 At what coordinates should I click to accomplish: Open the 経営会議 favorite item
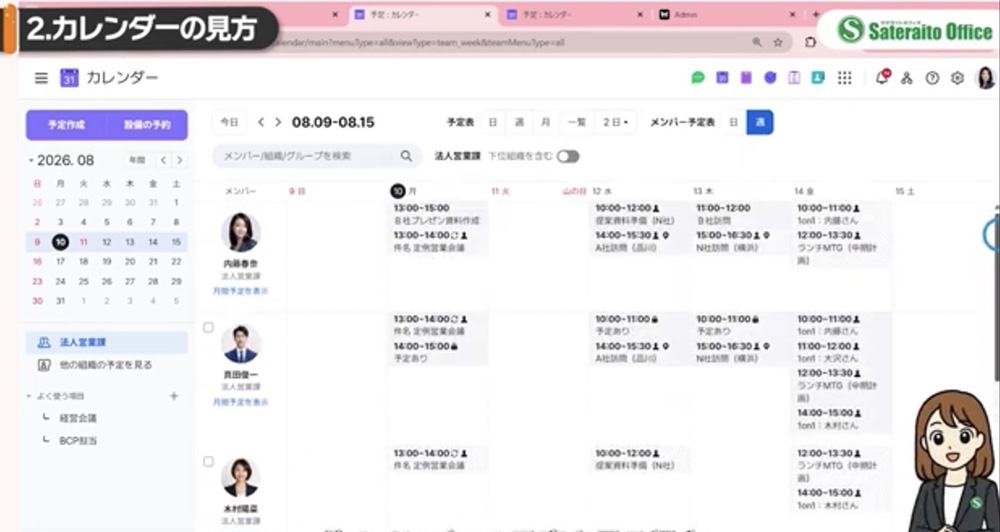pos(78,418)
